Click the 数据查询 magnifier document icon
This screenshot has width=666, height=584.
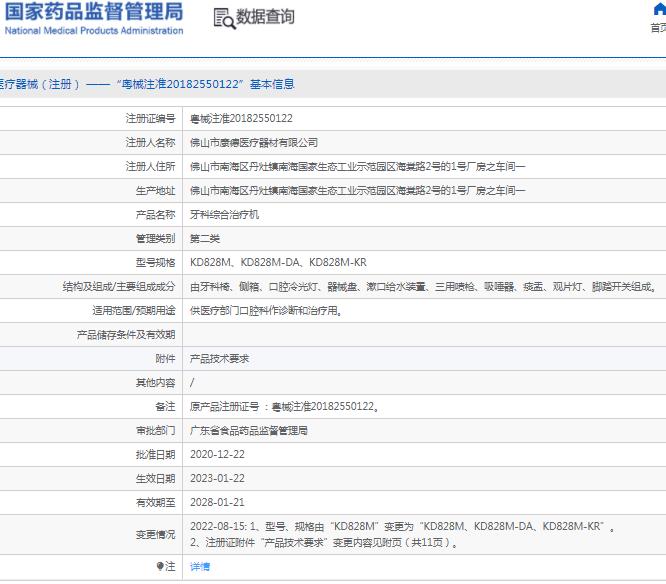click(x=224, y=18)
